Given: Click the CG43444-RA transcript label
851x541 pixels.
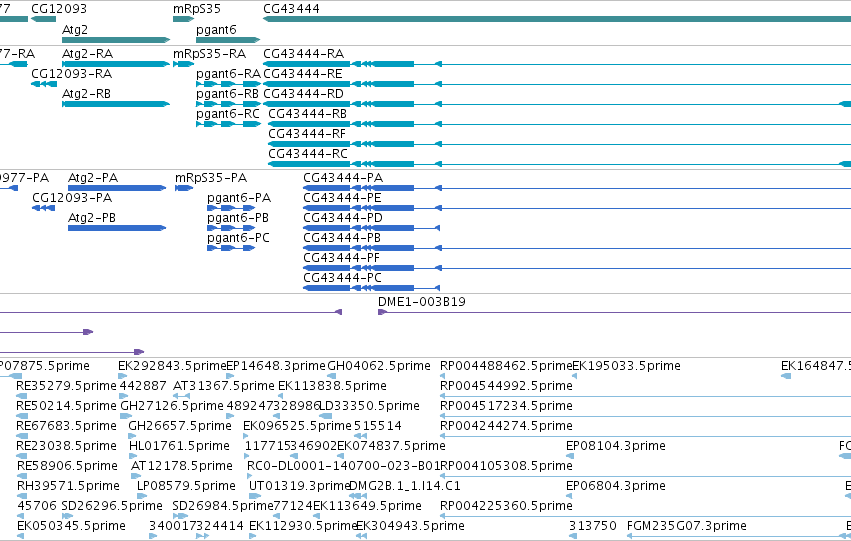Looking at the screenshot, I should pos(303,54).
